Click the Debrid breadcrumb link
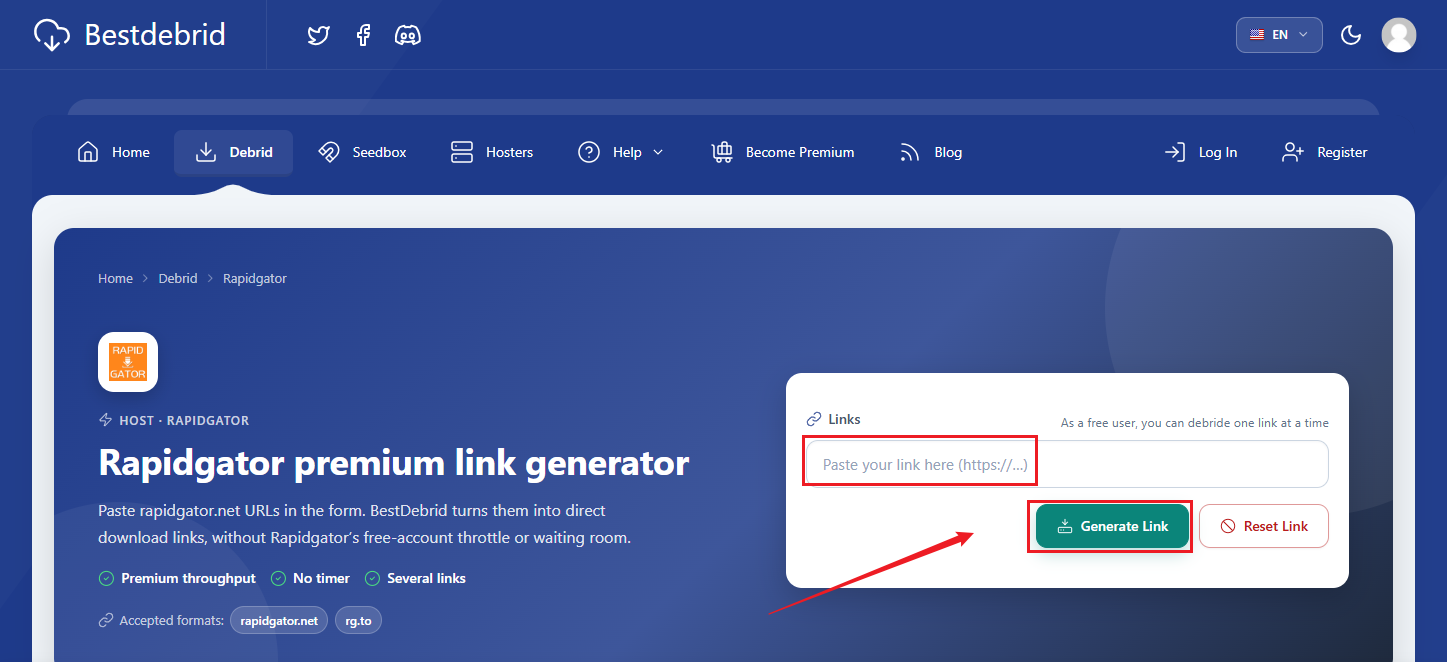The image size is (1447, 662). pos(178,278)
